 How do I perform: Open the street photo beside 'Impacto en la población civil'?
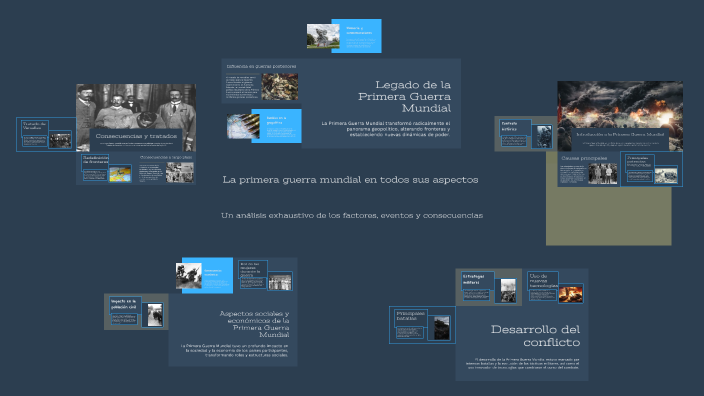pos(155,315)
